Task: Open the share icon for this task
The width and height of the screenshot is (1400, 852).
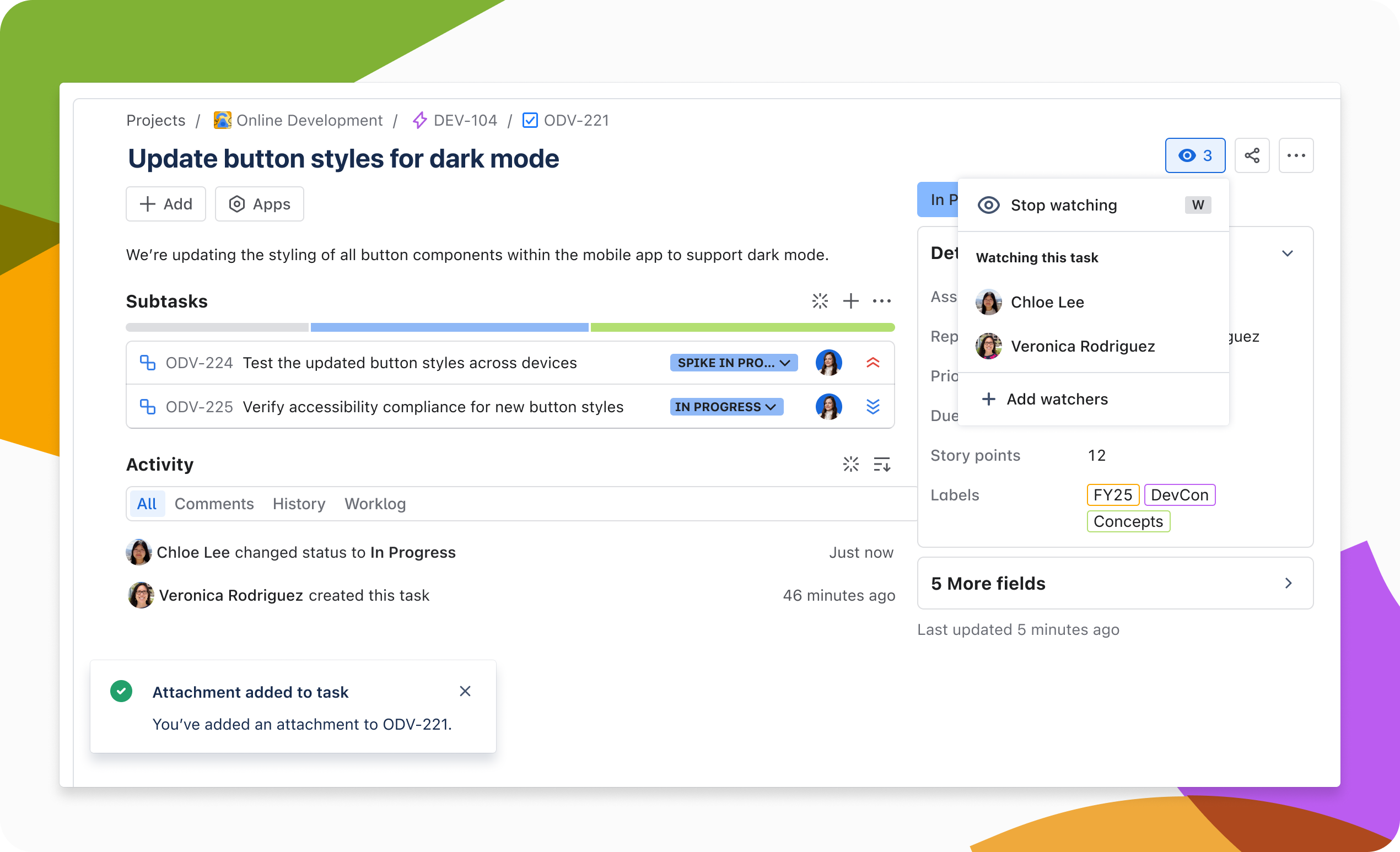Action: click(1252, 155)
